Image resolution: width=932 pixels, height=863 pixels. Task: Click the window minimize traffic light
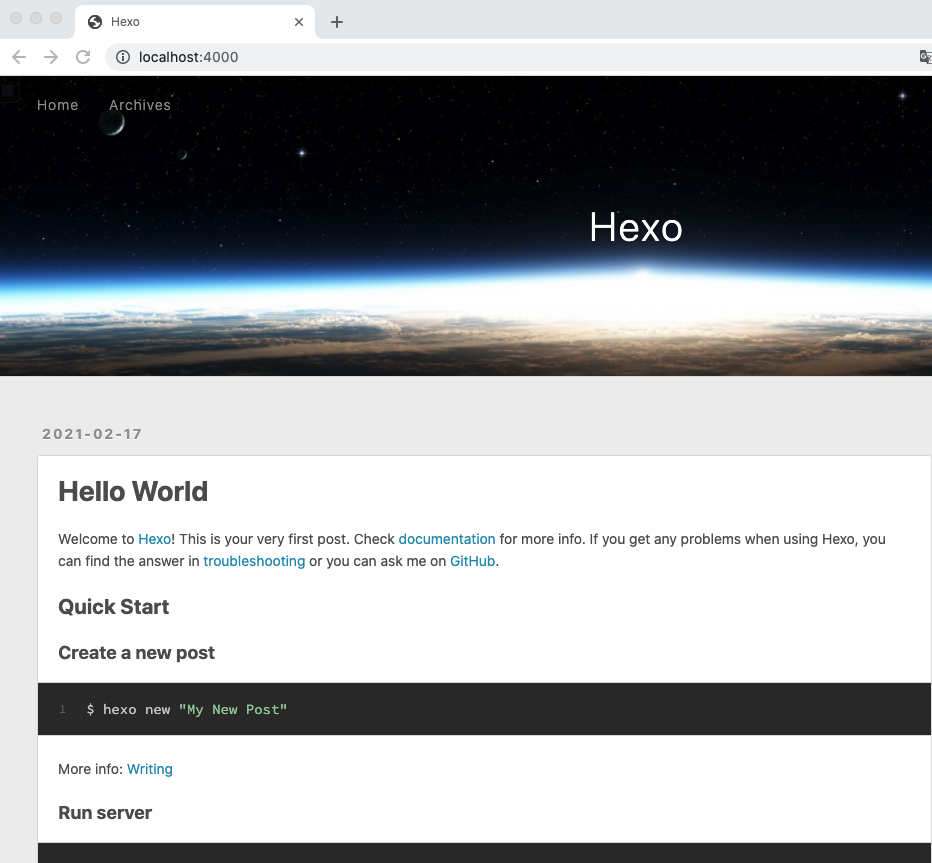36,18
